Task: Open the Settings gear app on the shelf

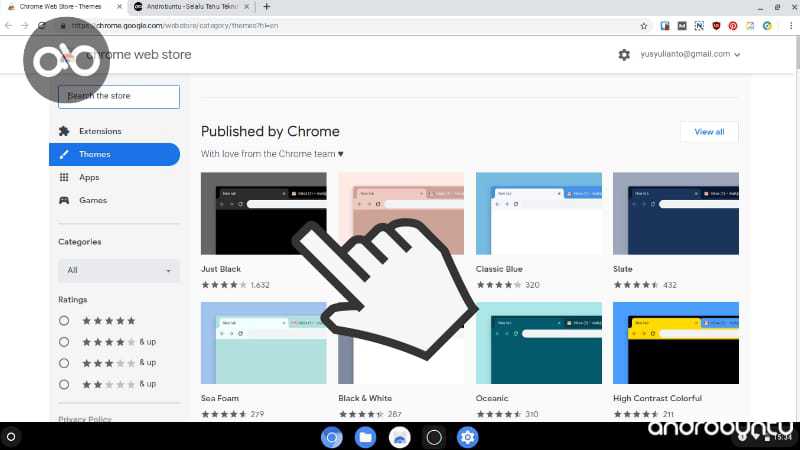Action: 467,437
